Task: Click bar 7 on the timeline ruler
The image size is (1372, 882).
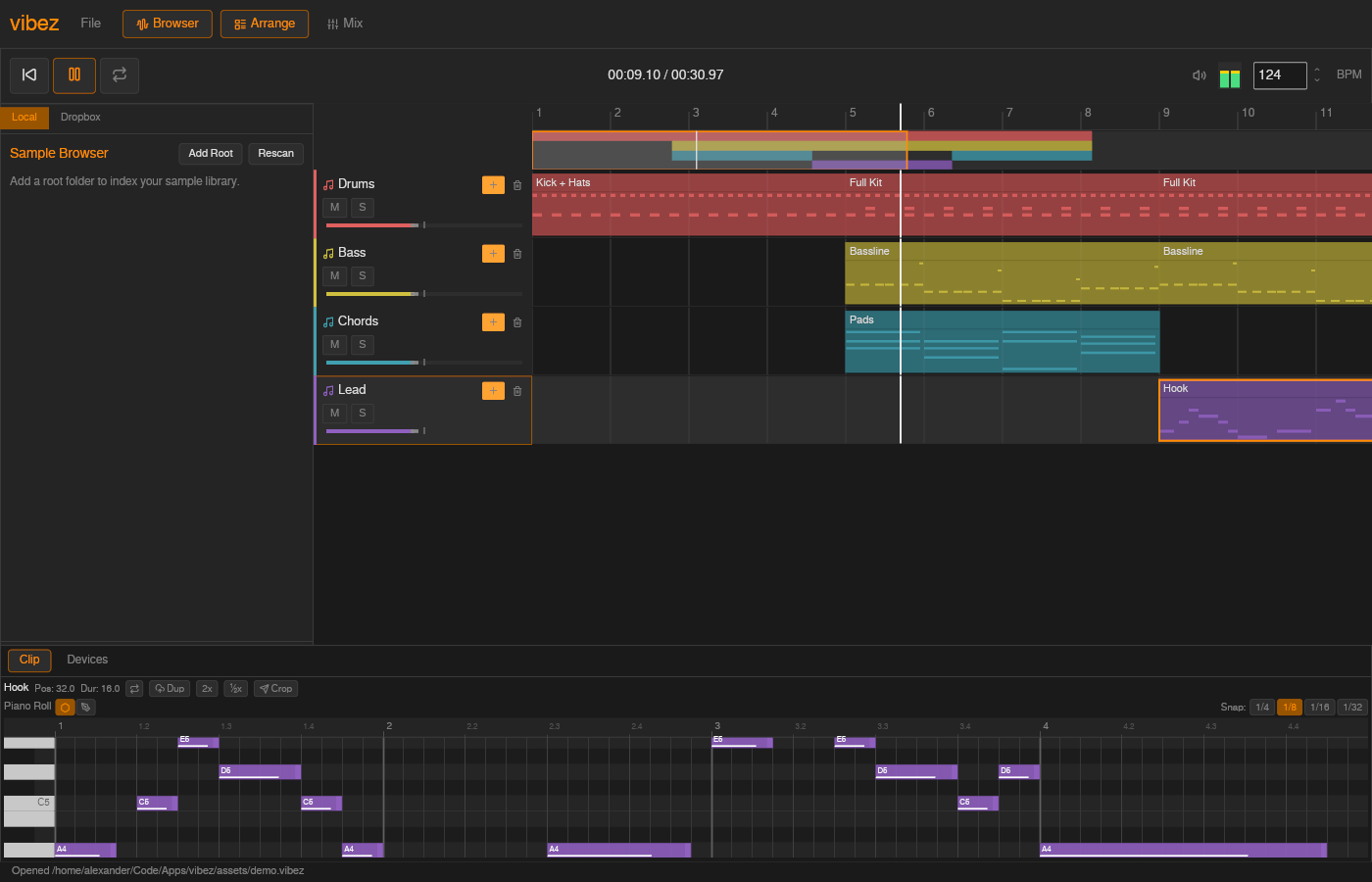Action: click(1009, 114)
